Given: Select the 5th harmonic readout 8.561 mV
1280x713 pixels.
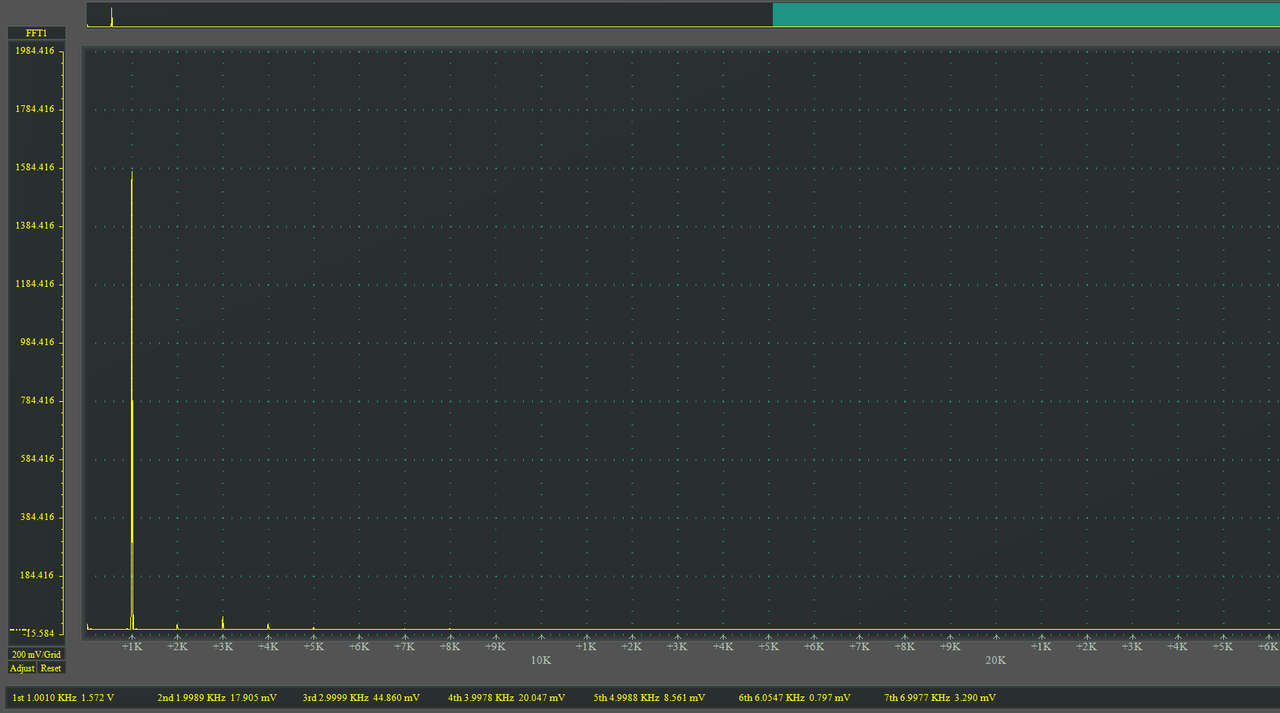Looking at the screenshot, I should (x=649, y=697).
